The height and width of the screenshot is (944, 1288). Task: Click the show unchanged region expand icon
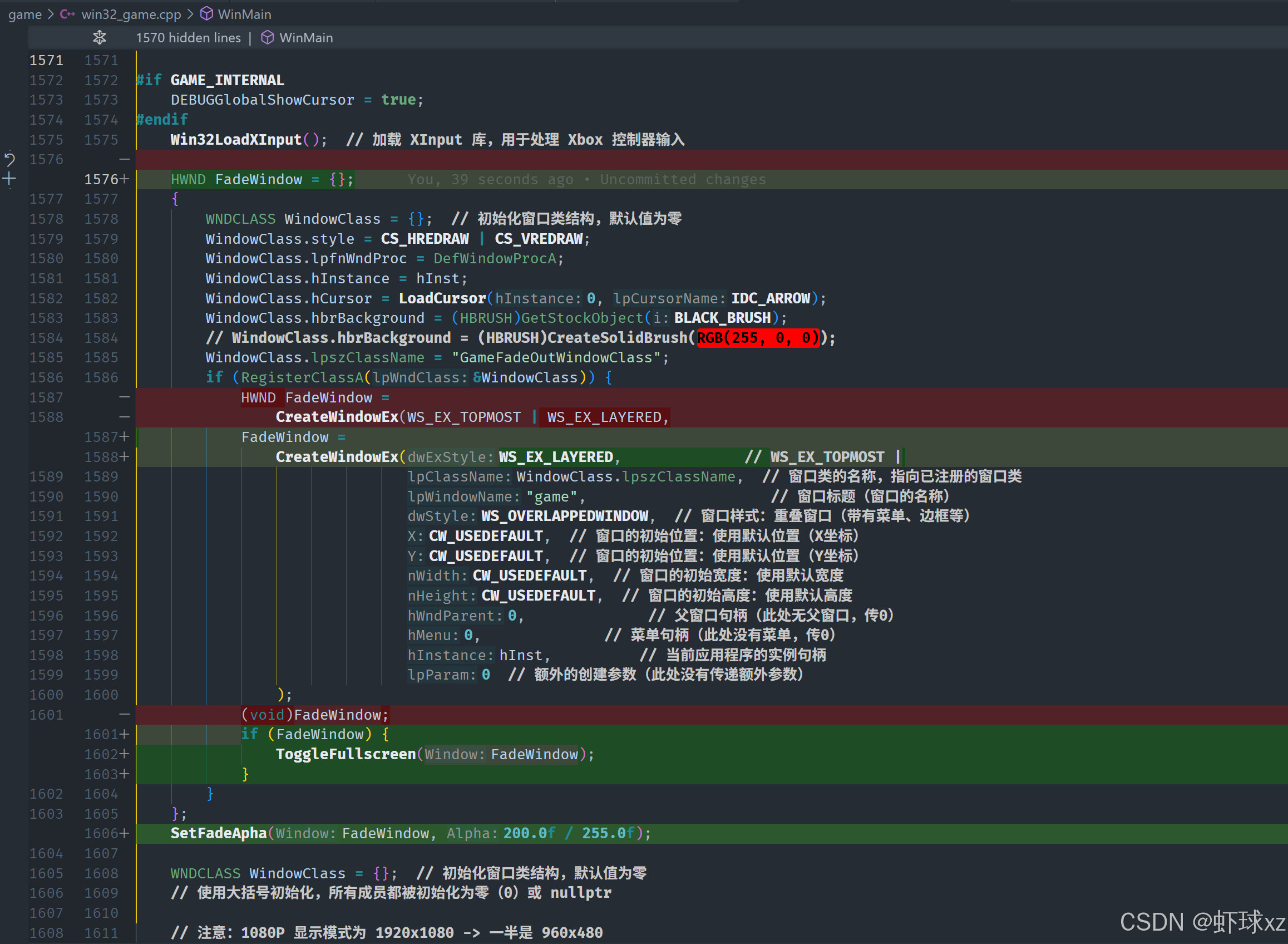point(100,38)
